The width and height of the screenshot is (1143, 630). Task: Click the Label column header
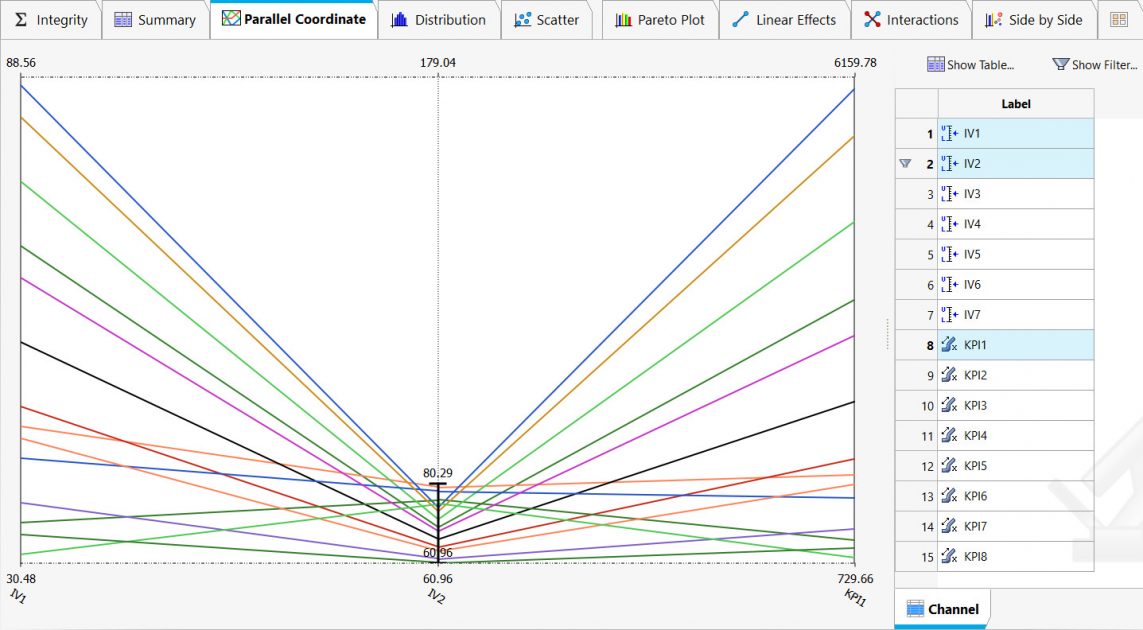[x=1015, y=104]
